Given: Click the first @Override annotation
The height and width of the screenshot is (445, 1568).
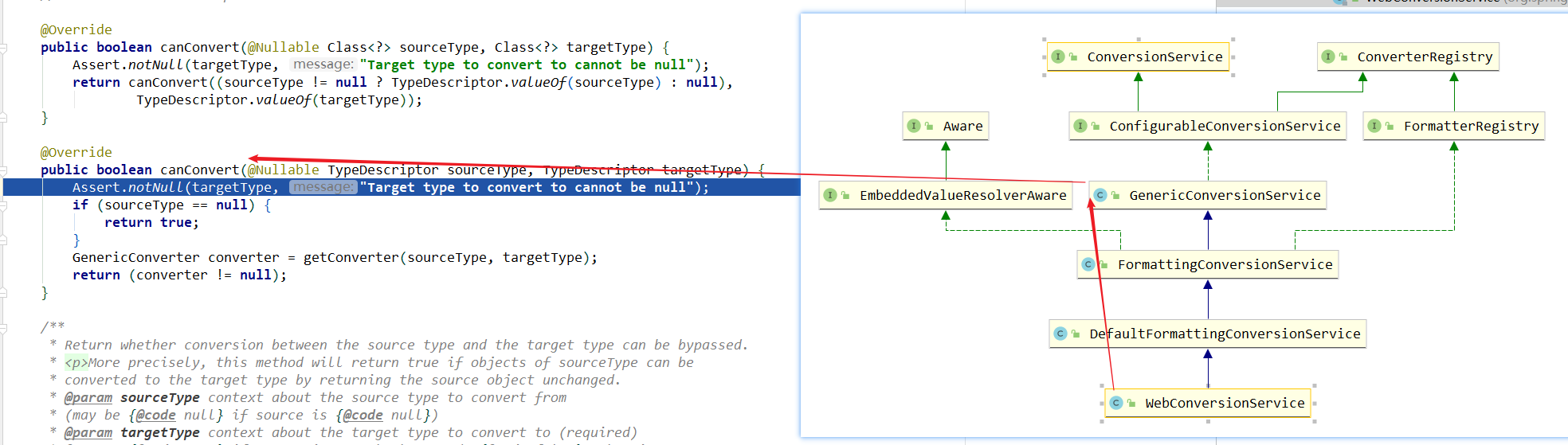Looking at the screenshot, I should coord(76,29).
